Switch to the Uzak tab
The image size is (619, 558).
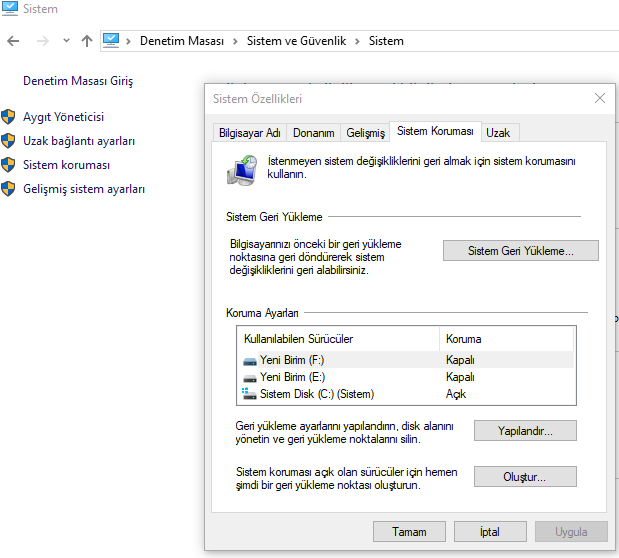coord(498,133)
